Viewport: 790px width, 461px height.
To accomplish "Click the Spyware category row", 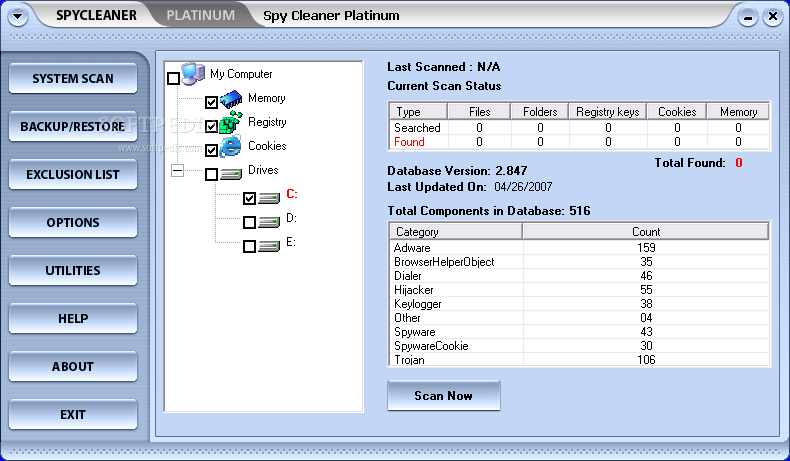I will 579,332.
